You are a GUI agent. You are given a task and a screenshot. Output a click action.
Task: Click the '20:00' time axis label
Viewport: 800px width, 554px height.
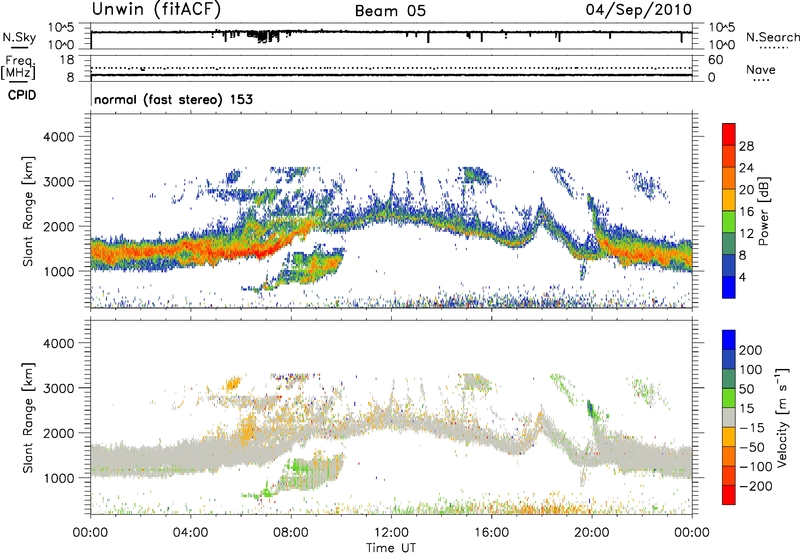pos(592,533)
